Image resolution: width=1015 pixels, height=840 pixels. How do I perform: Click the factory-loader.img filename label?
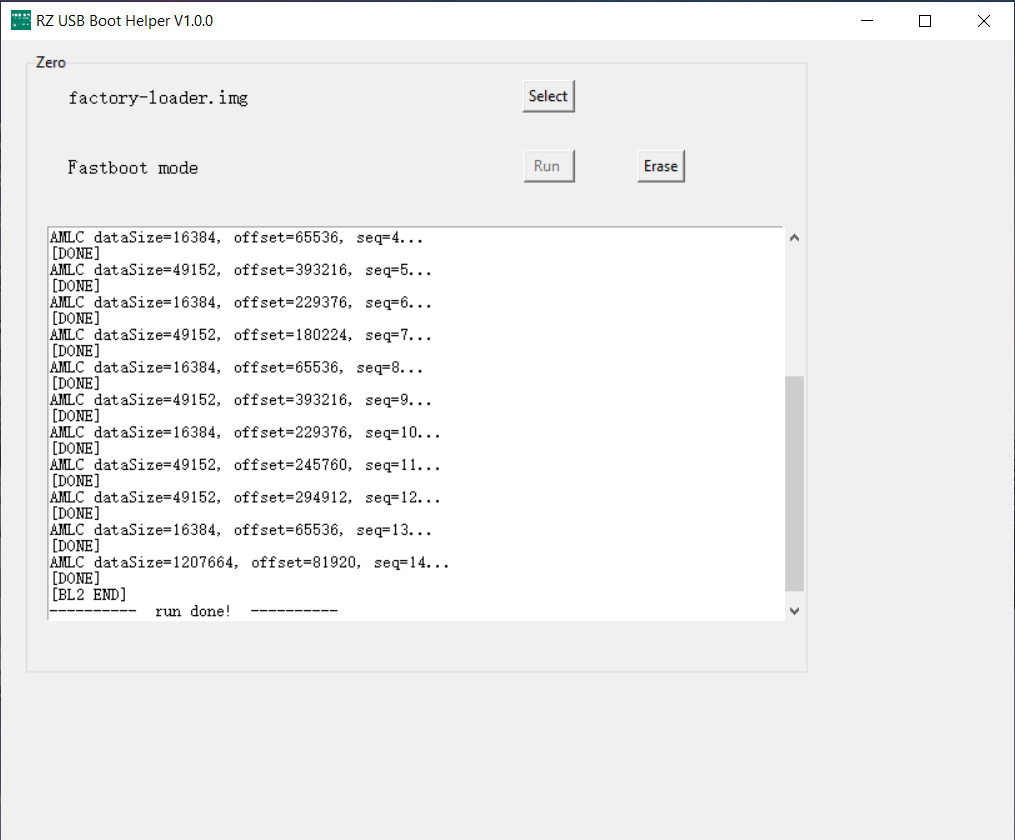click(x=158, y=97)
